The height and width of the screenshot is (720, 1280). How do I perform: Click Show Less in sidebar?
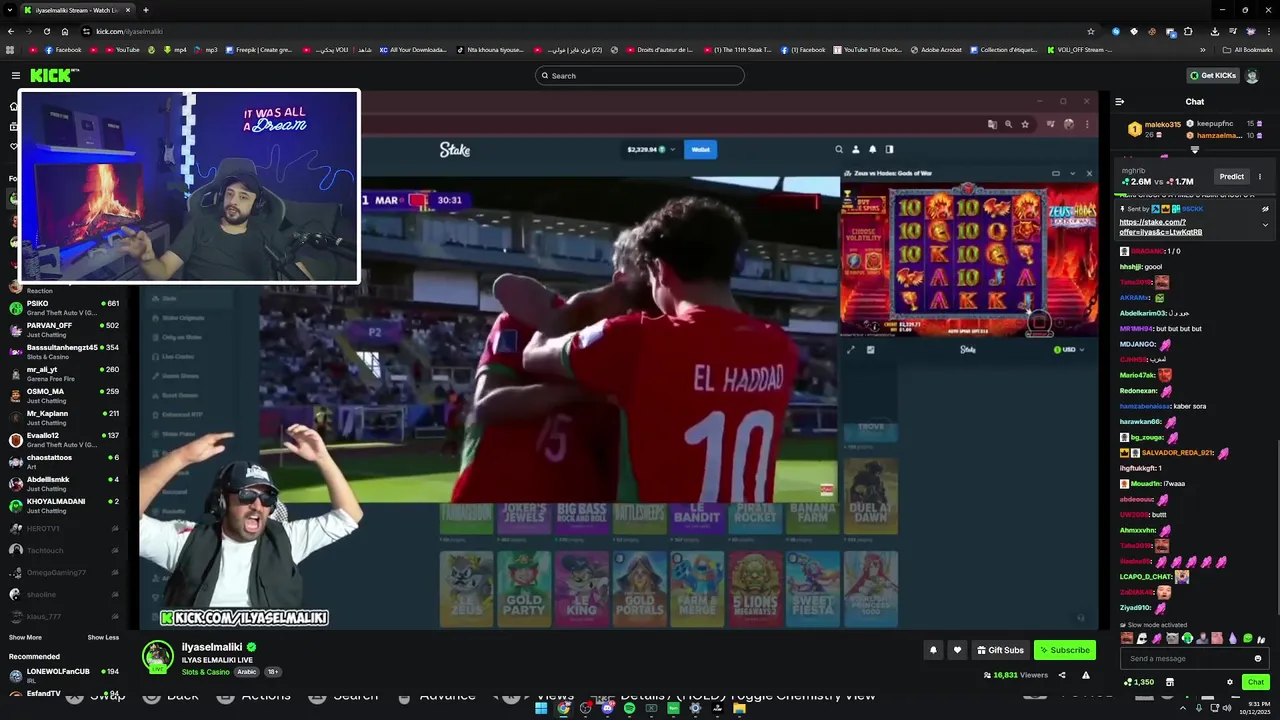pyautogui.click(x=103, y=637)
